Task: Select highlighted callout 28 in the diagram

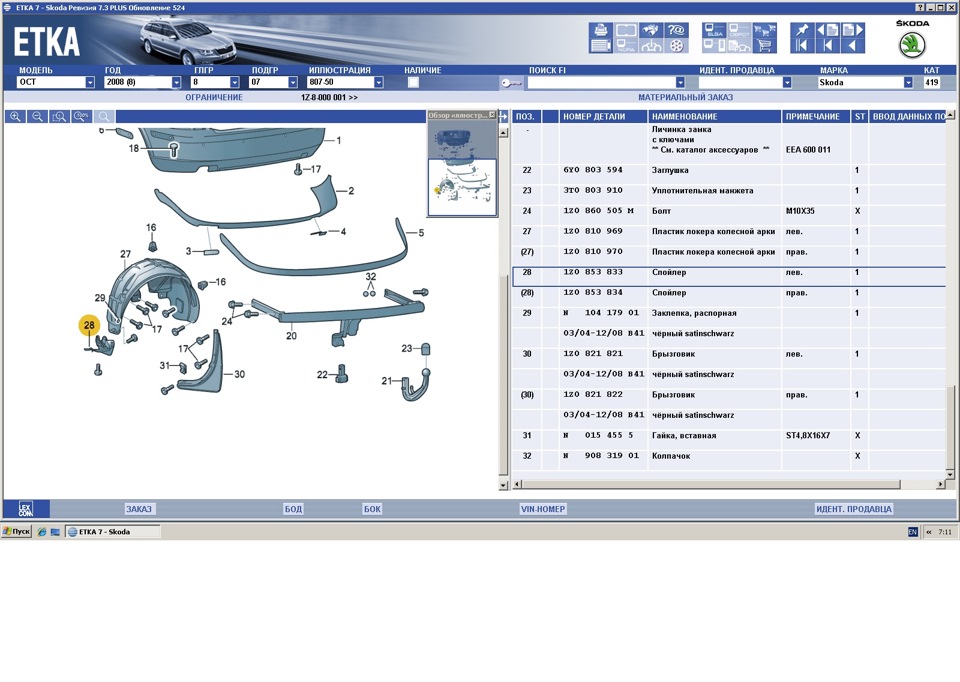Action: [89, 325]
